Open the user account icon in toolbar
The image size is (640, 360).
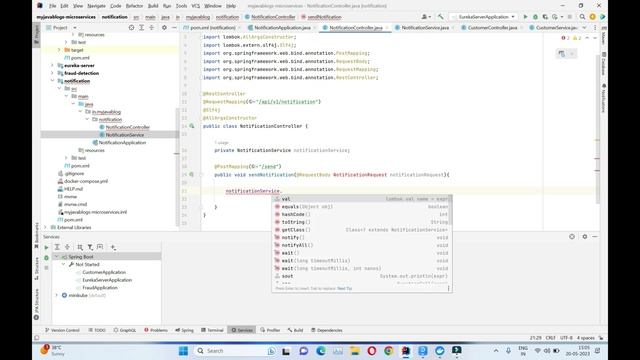pos(425,17)
